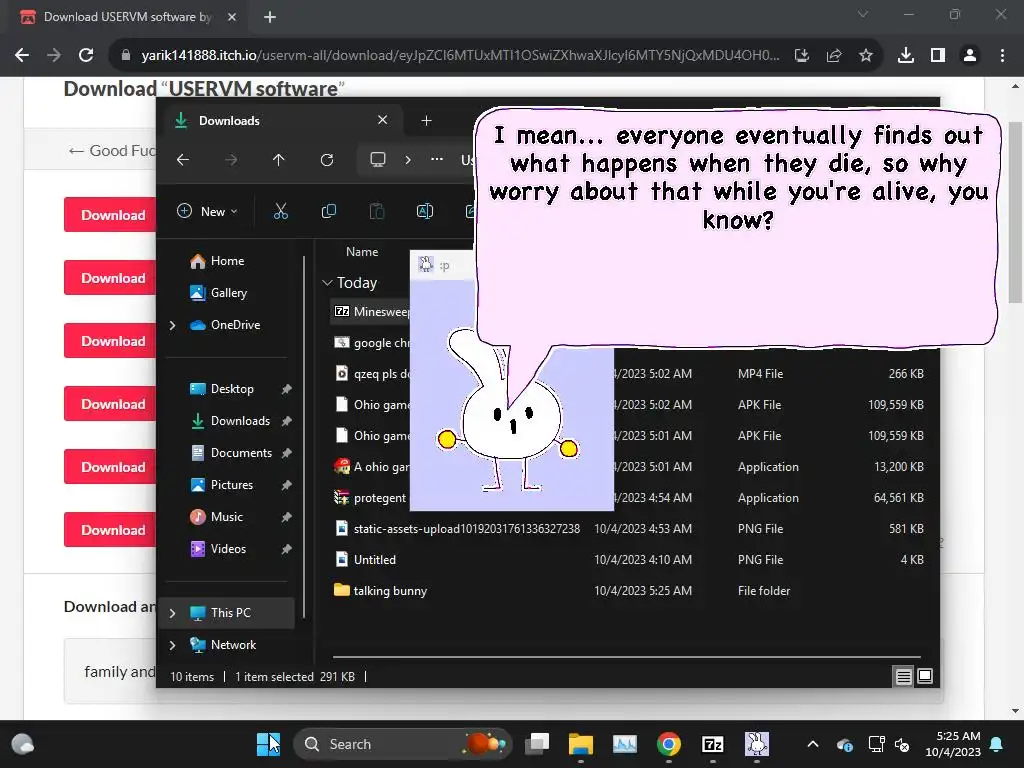Click the Cut icon in Explorer toolbar
Viewport: 1024px width, 768px height.
coord(280,211)
